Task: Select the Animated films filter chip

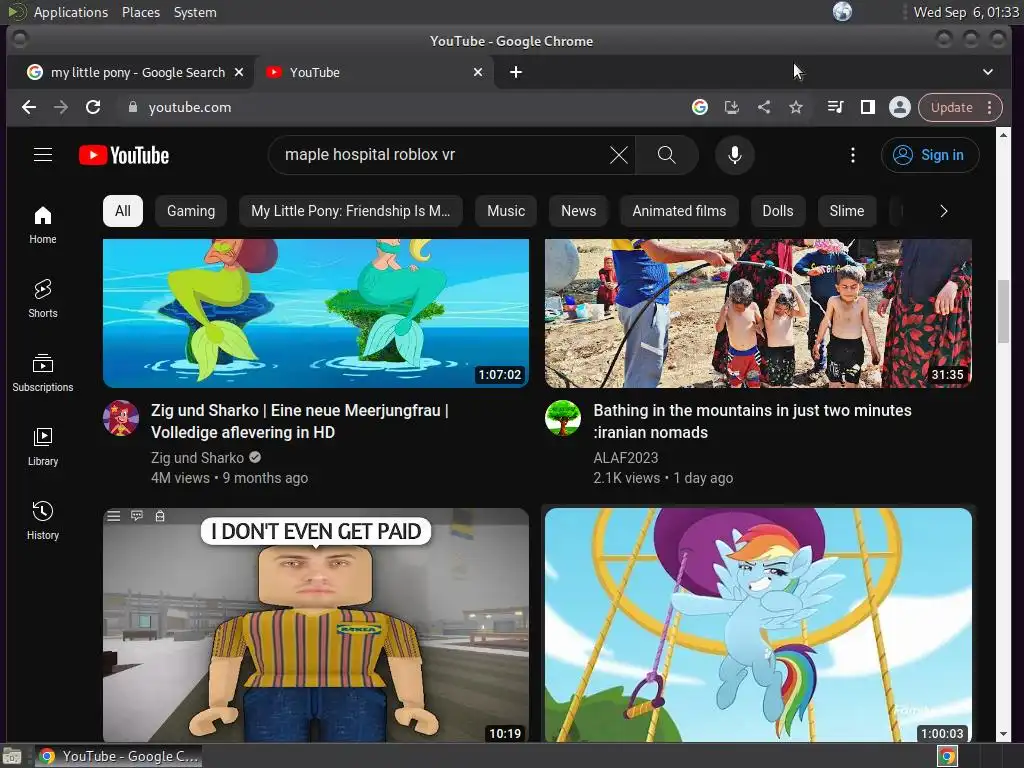Action: point(679,211)
